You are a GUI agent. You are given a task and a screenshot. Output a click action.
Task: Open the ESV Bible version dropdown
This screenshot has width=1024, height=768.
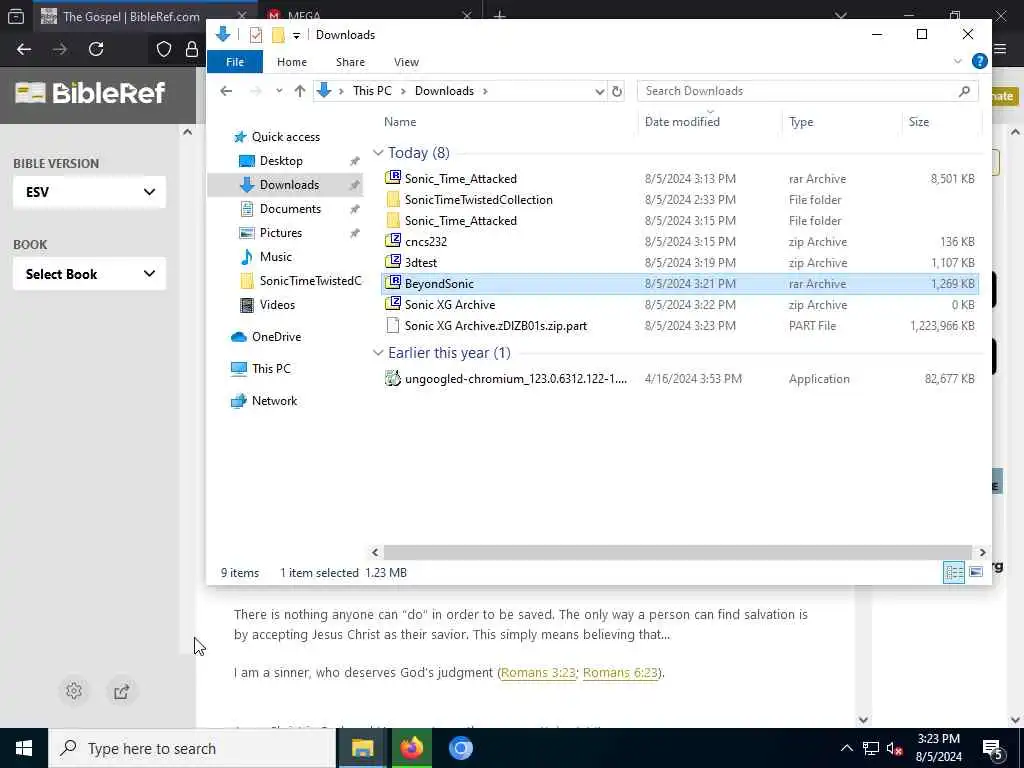(89, 192)
